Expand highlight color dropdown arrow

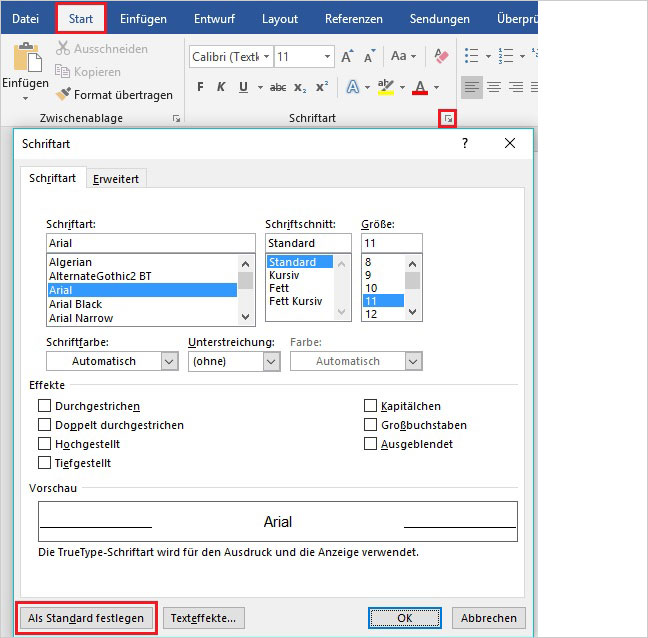(402, 88)
